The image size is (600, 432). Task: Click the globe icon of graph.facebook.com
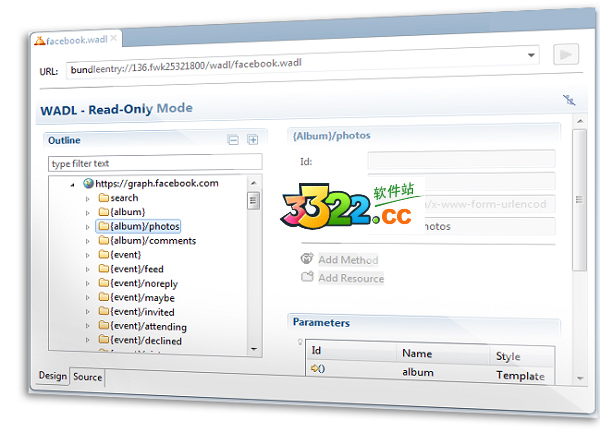tap(88, 183)
